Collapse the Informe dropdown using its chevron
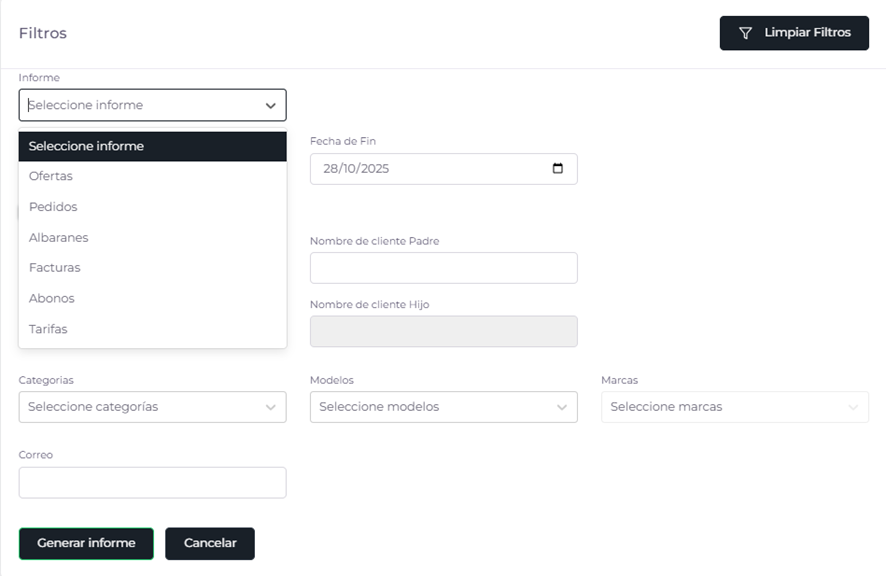Screen dimensions: 886x576 coord(270,105)
